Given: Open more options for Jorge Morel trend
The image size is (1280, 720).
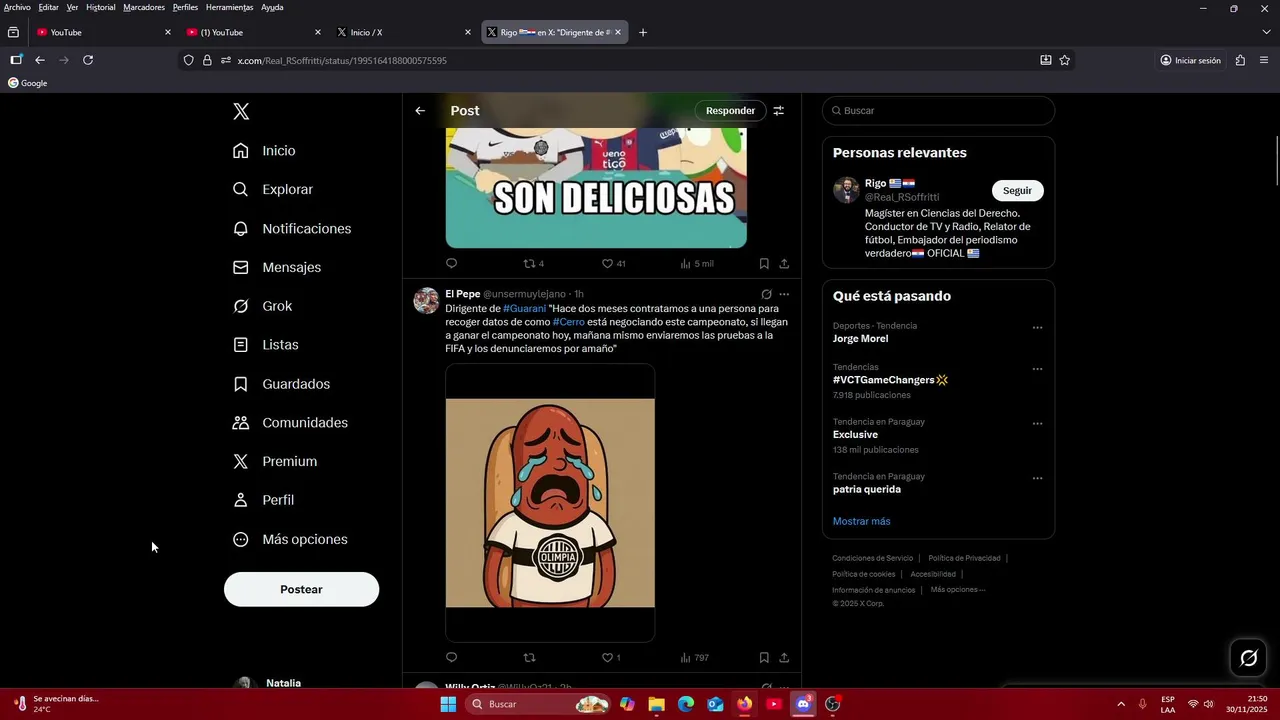Looking at the screenshot, I should (x=1037, y=328).
